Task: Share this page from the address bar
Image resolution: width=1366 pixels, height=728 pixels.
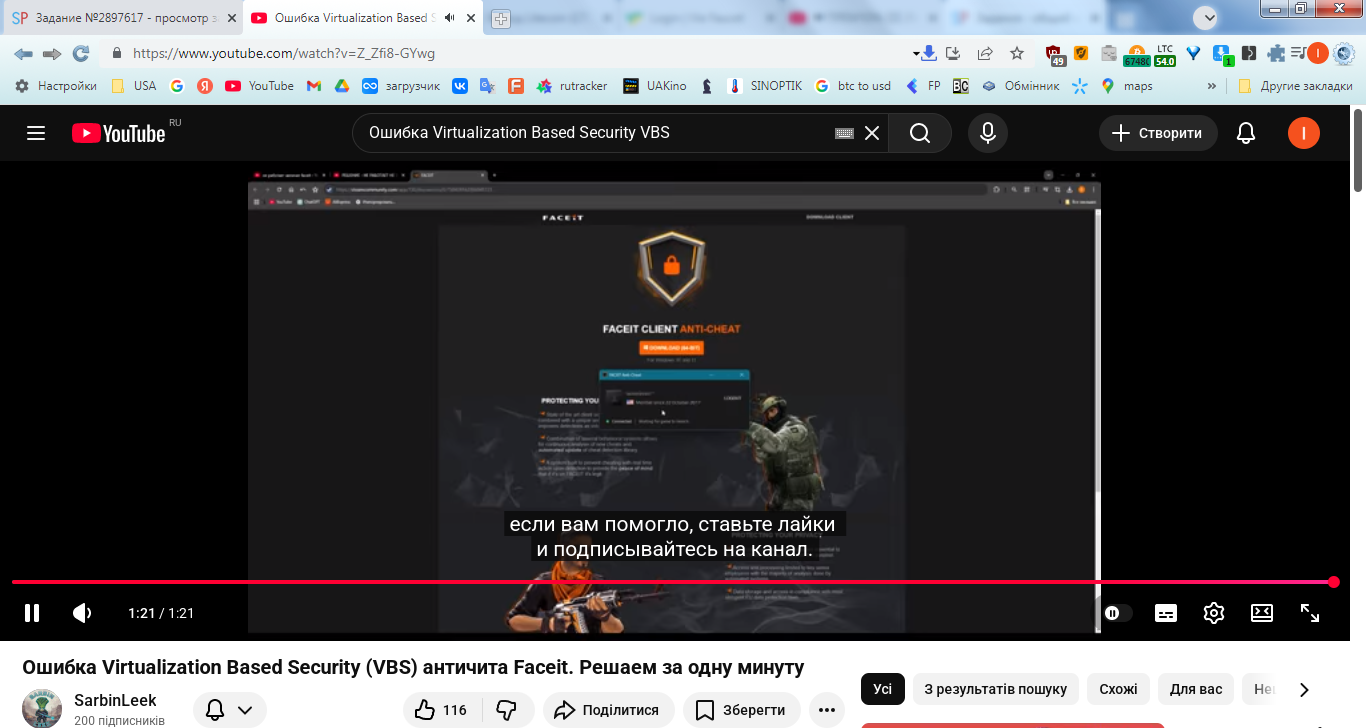Action: (x=985, y=53)
